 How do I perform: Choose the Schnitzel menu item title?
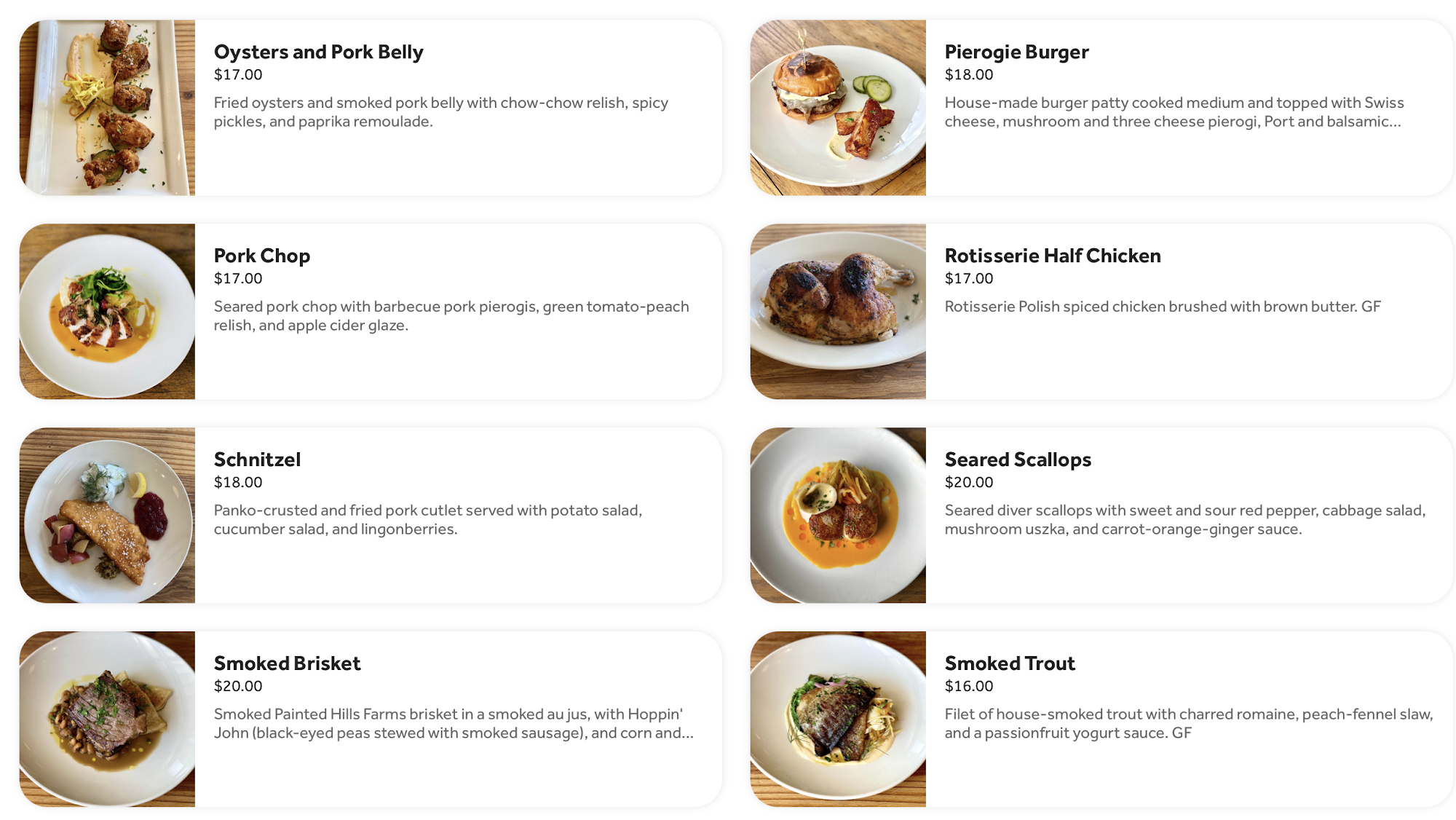pos(257,460)
